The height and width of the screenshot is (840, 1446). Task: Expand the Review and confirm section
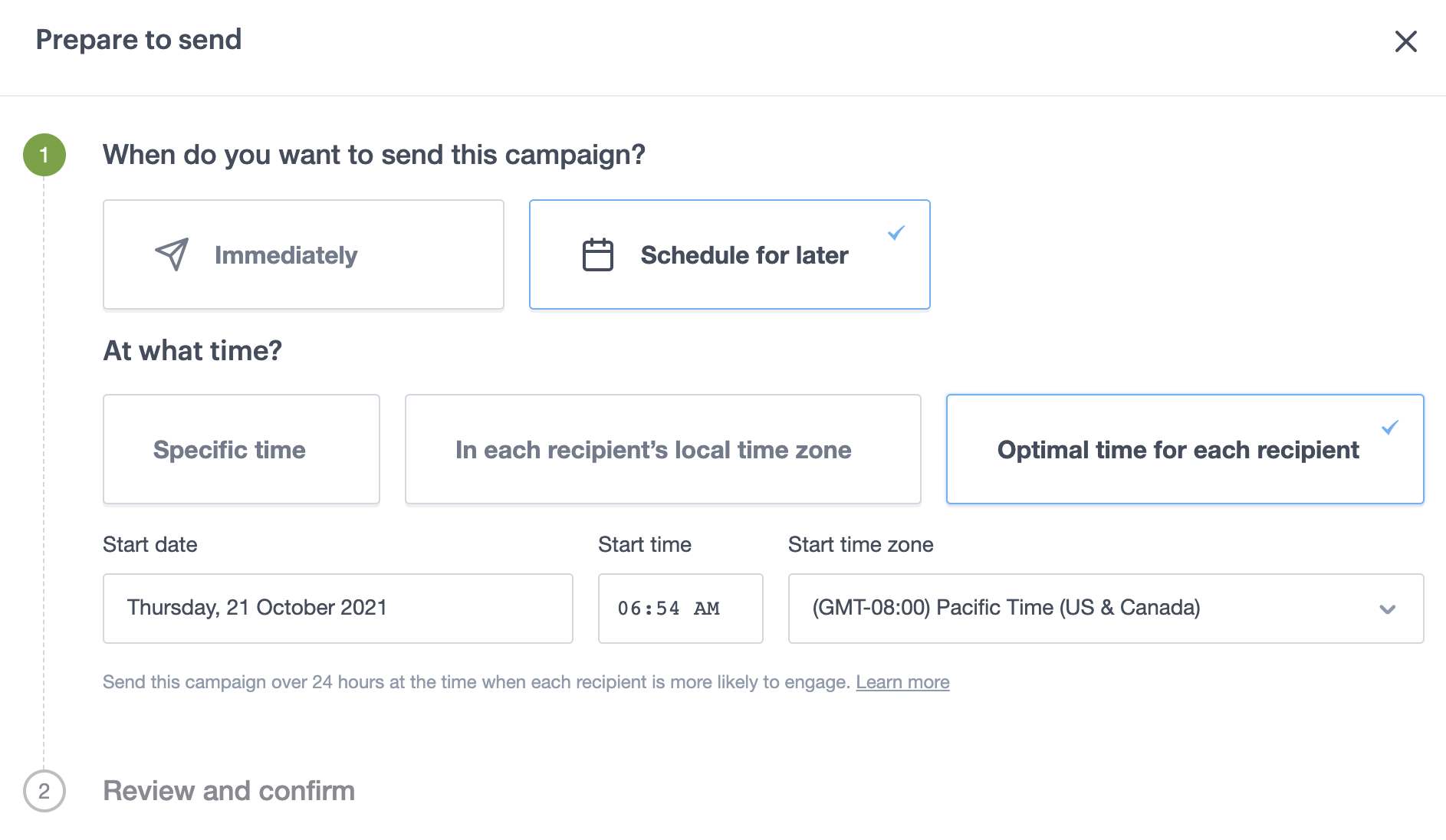point(228,790)
